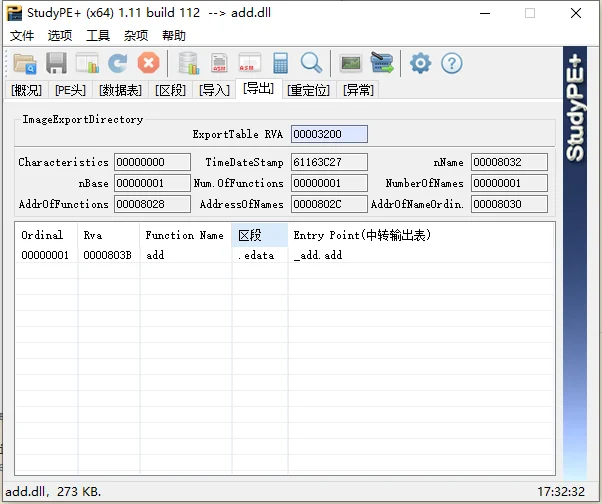The width and height of the screenshot is (602, 504).
Task: Click the TimeDateStamp value field
Action: tap(329, 162)
